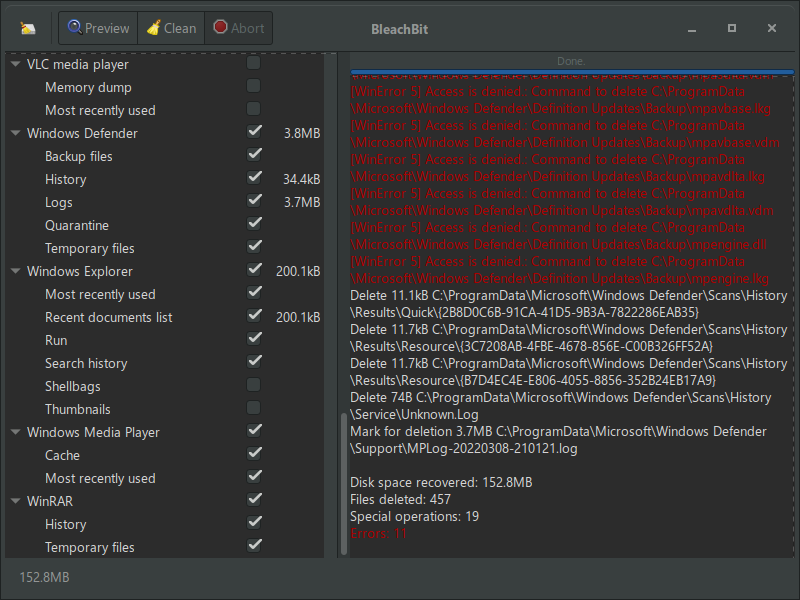The width and height of the screenshot is (800, 600).
Task: Click the 'Files deleted: 457' line
Action: pyautogui.click(x=401, y=499)
